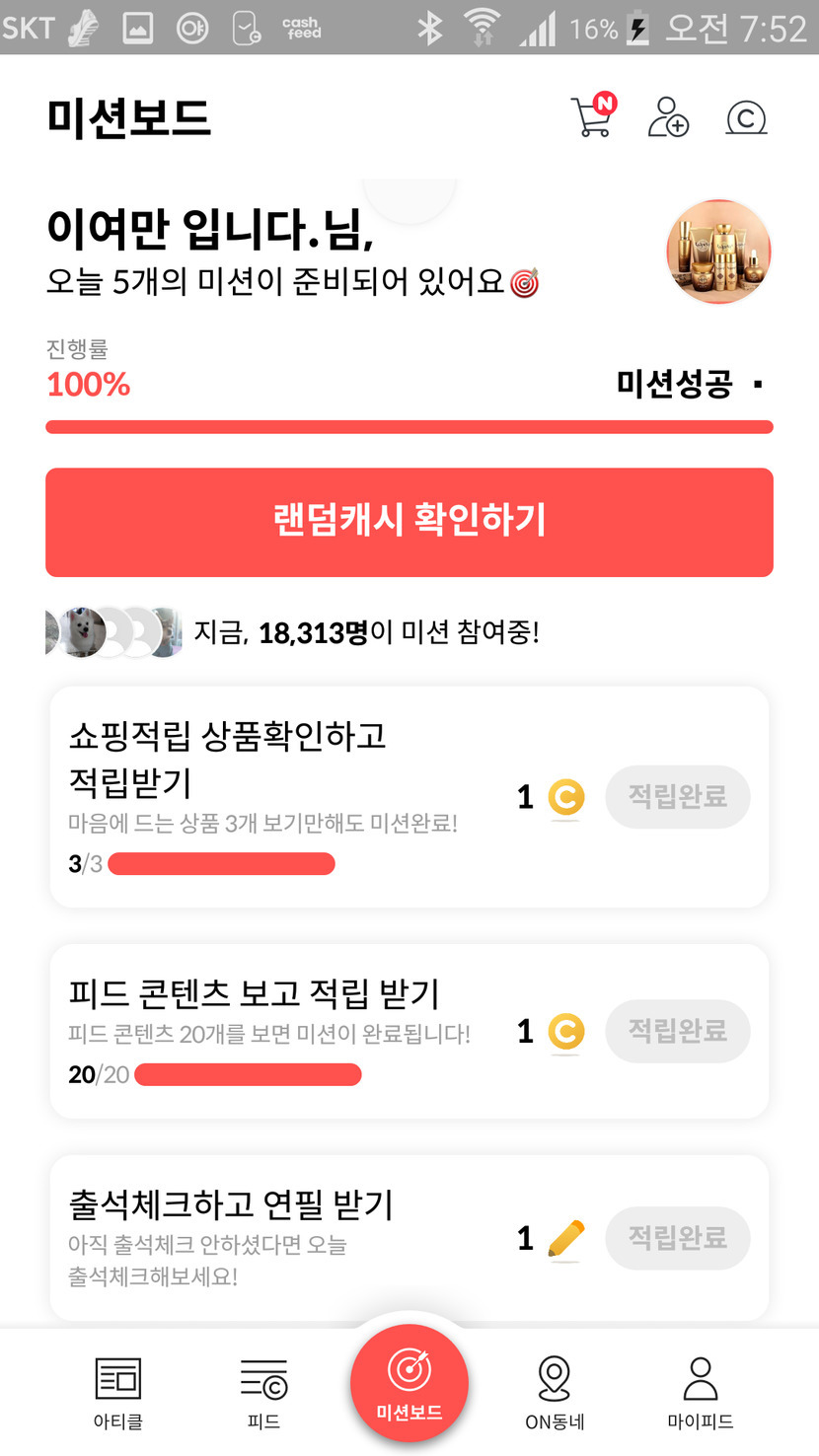The image size is (819, 1456).
Task: Tap the 적립완료 button for 쇼핑적립 mission
Action: pos(678,797)
